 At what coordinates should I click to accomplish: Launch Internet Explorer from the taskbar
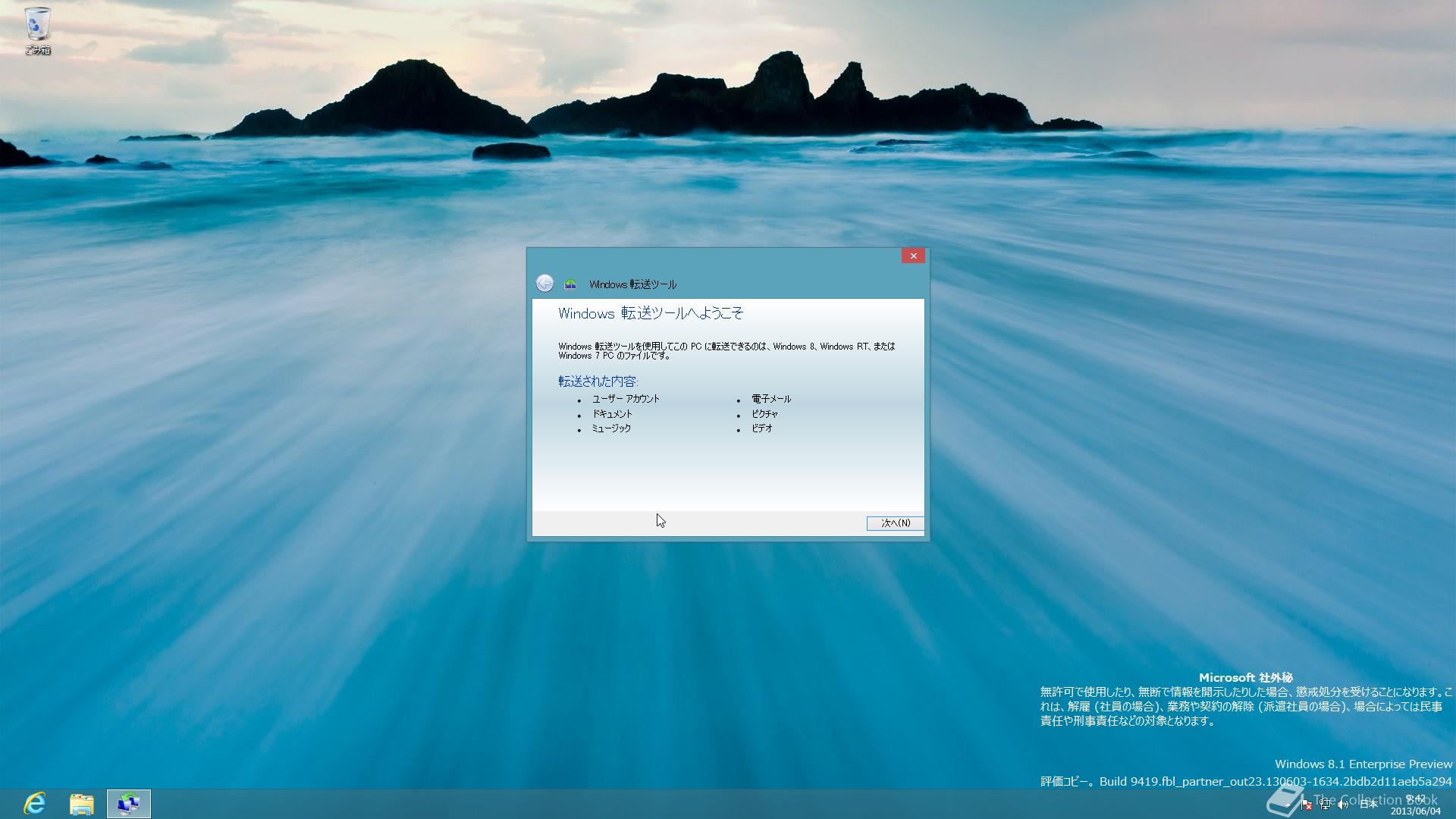tap(35, 804)
